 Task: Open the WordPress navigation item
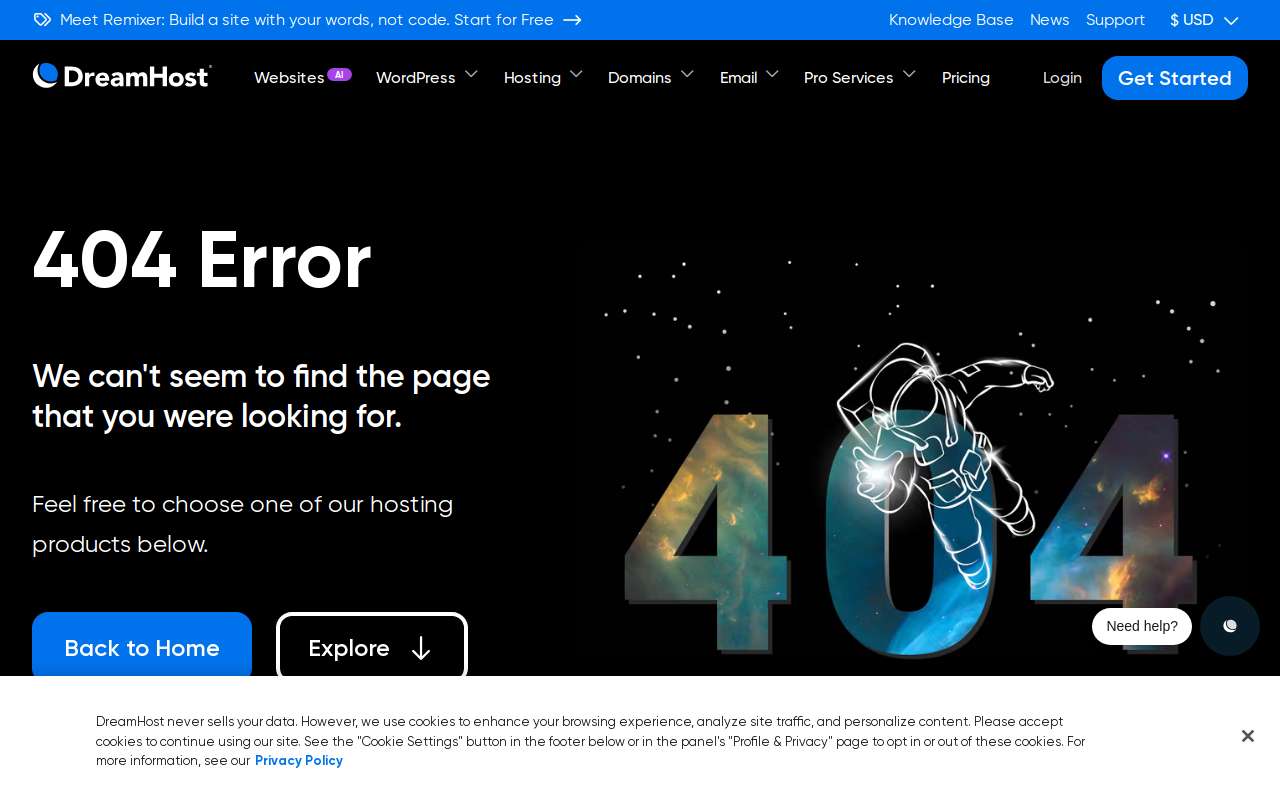pos(416,78)
